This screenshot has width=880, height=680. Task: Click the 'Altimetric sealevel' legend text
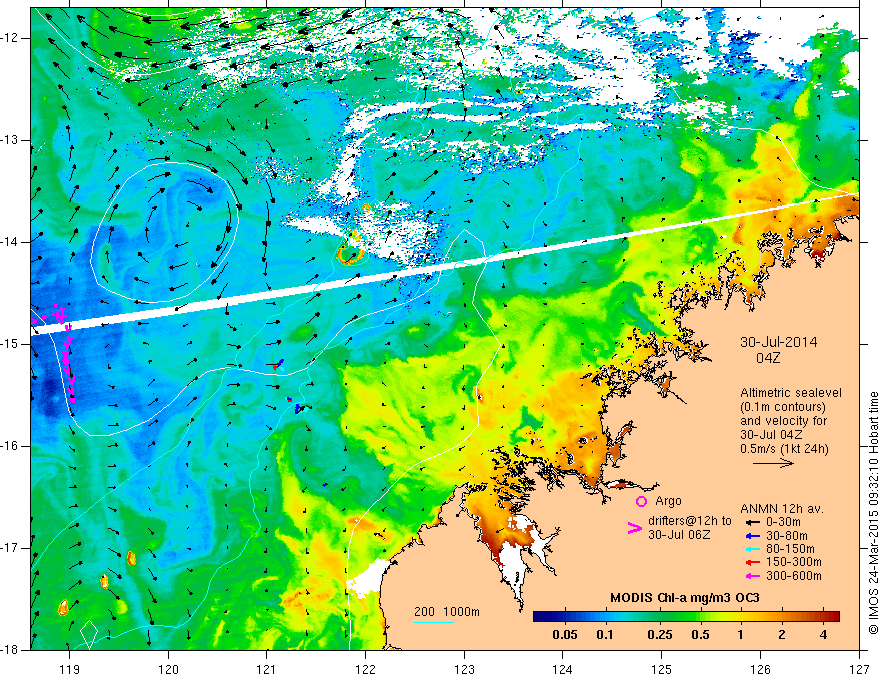pyautogui.click(x=791, y=393)
